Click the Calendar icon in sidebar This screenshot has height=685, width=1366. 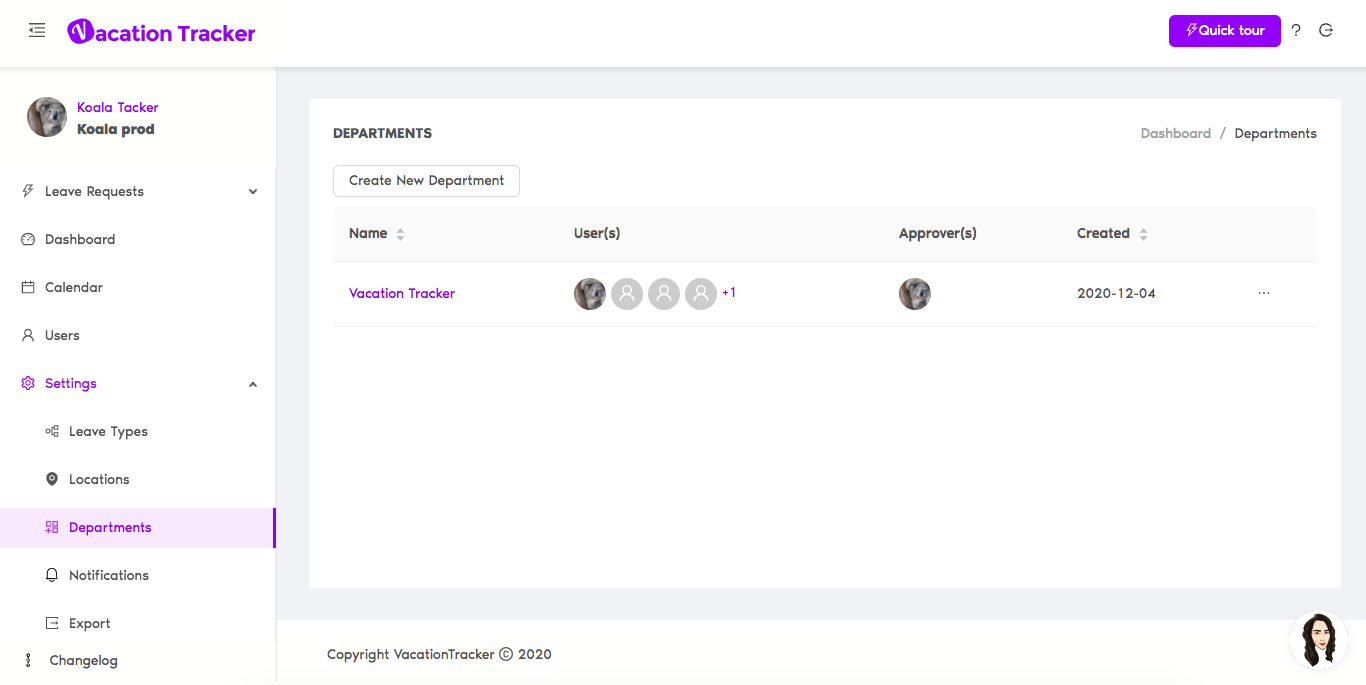coord(28,287)
